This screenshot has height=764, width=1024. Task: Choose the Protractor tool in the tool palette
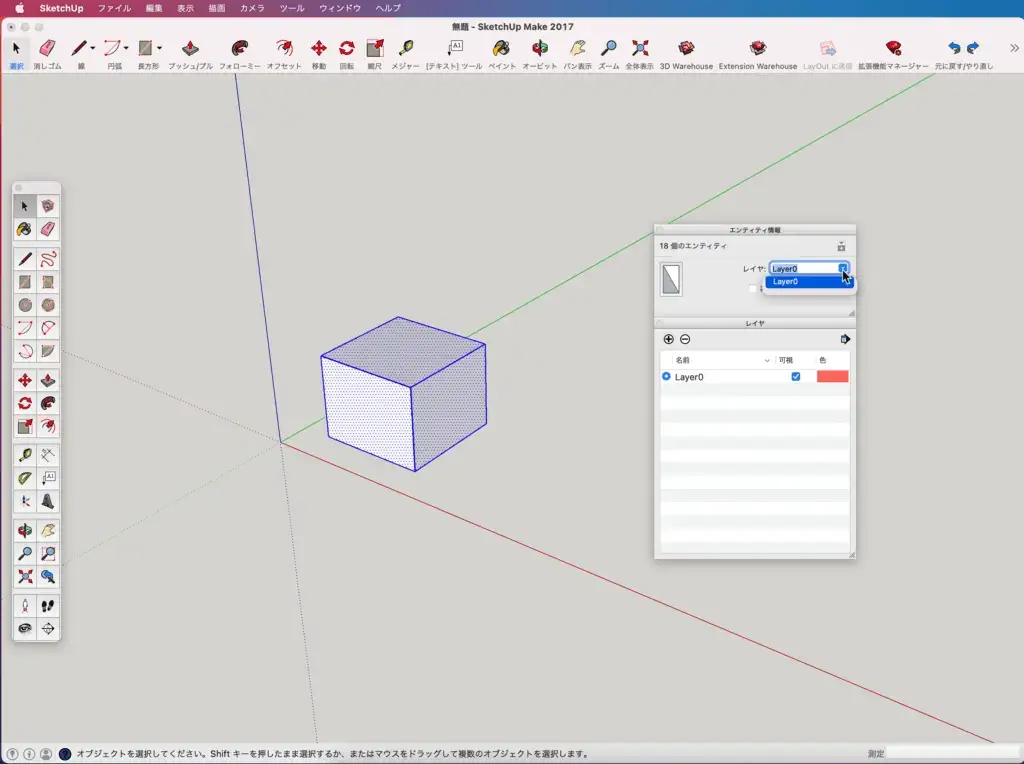click(x=25, y=478)
